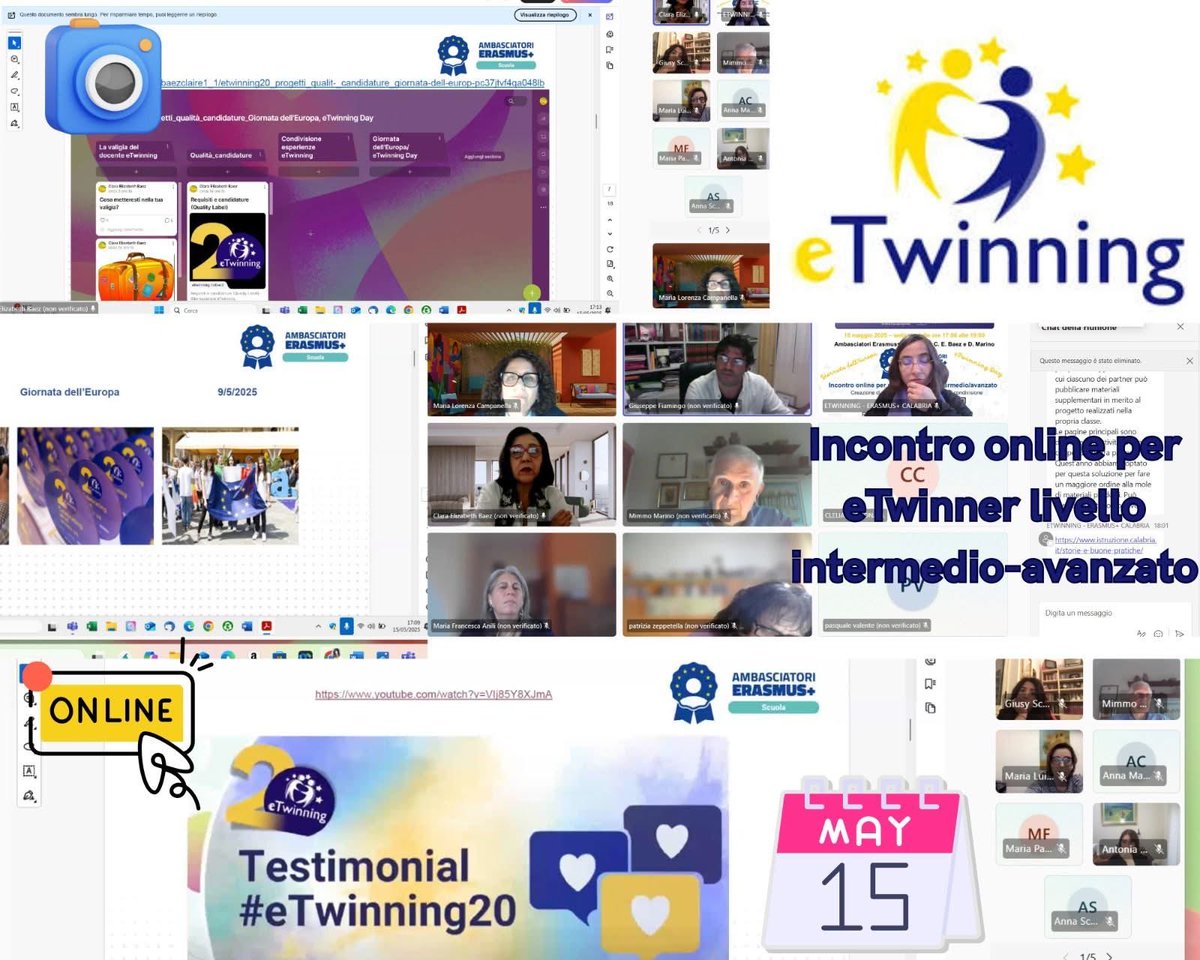
Task: Show previous participants page before 1/5 in top screenshot
Action: pos(697,230)
